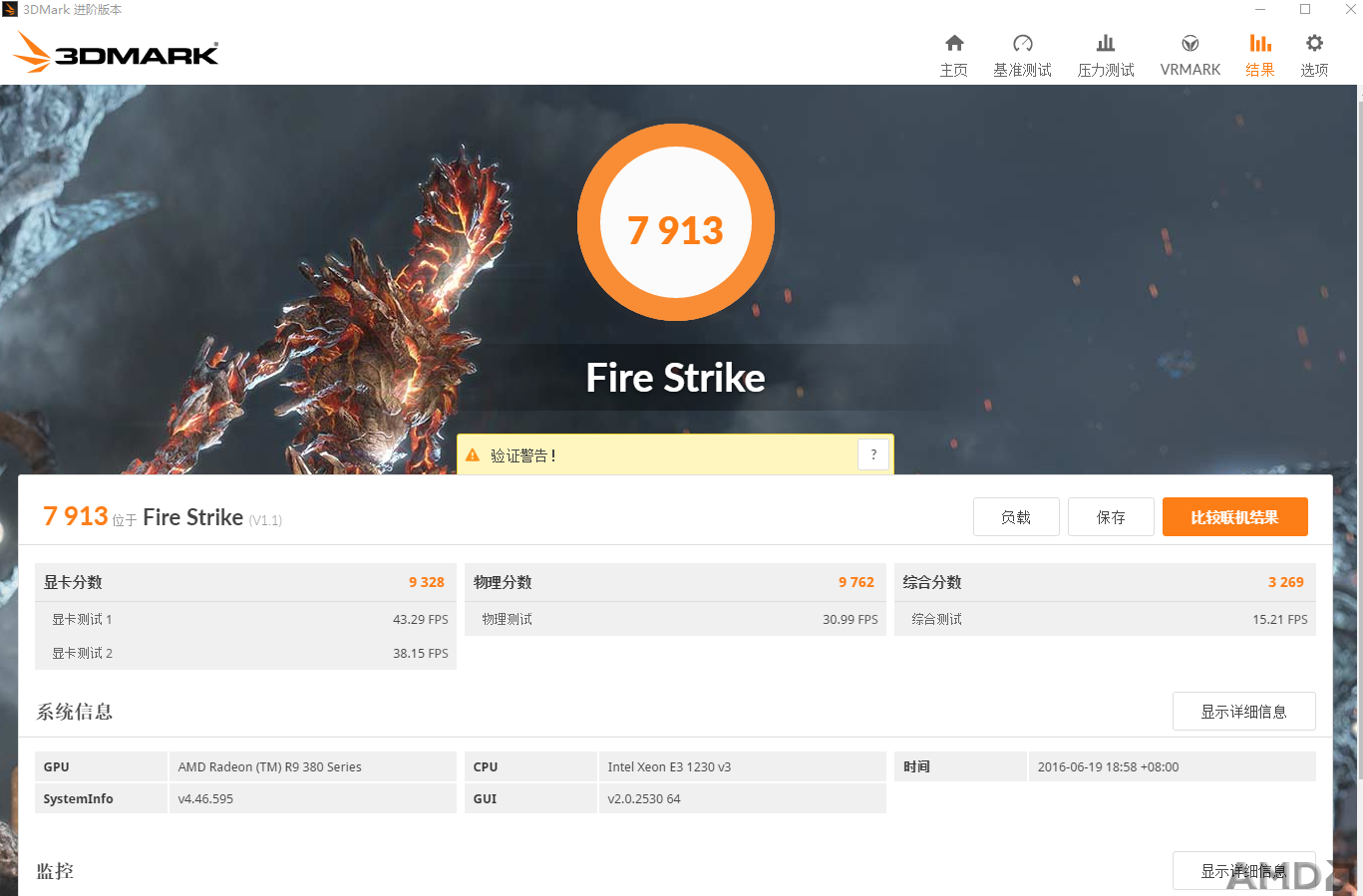
Task: Click the 7 913 score circle
Action: (x=676, y=222)
